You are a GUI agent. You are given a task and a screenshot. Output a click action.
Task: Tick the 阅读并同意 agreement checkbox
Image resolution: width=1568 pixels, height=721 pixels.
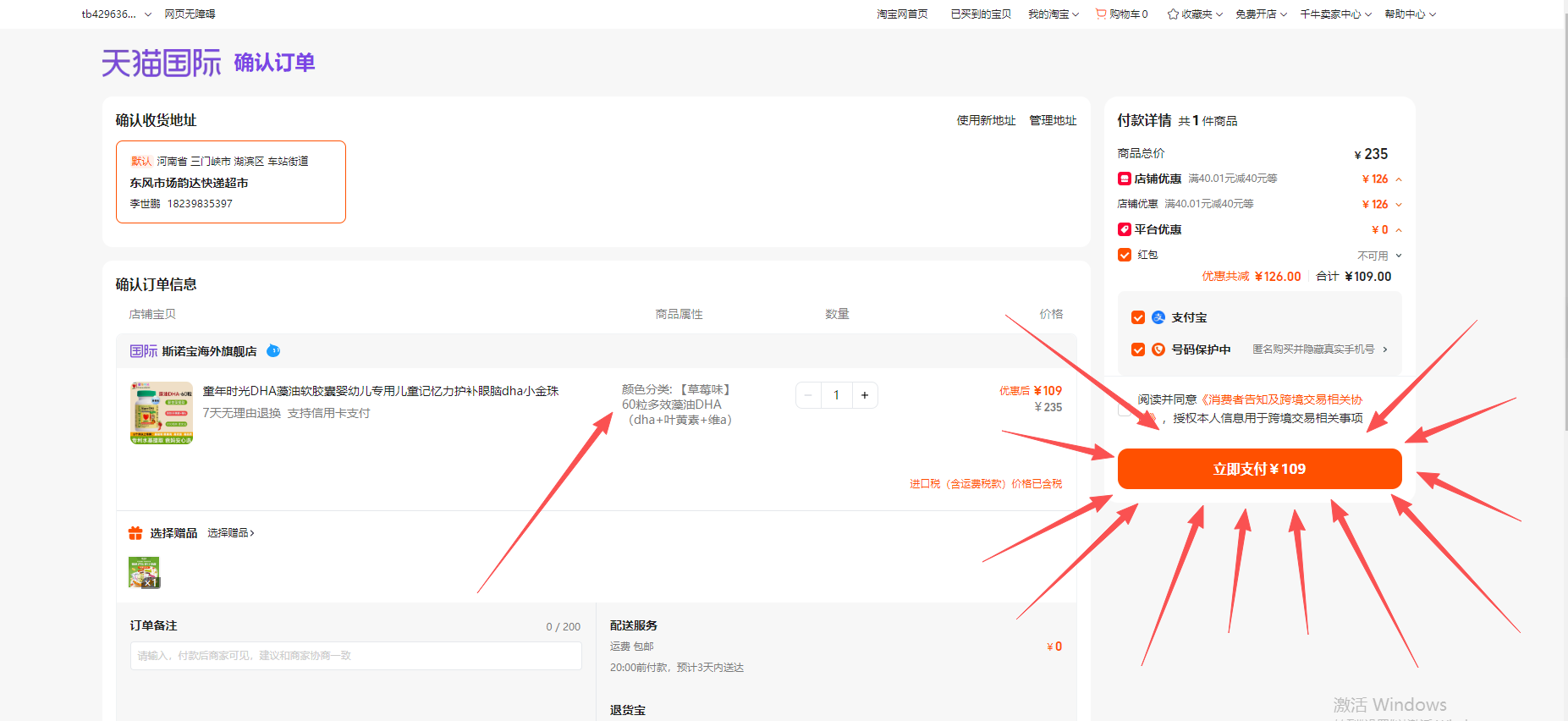pos(1125,409)
